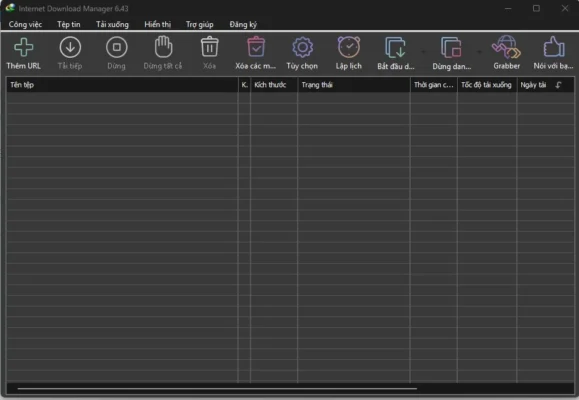Click the Thêm URL plus icon
The height and width of the screenshot is (400, 579).
click(x=24, y=47)
